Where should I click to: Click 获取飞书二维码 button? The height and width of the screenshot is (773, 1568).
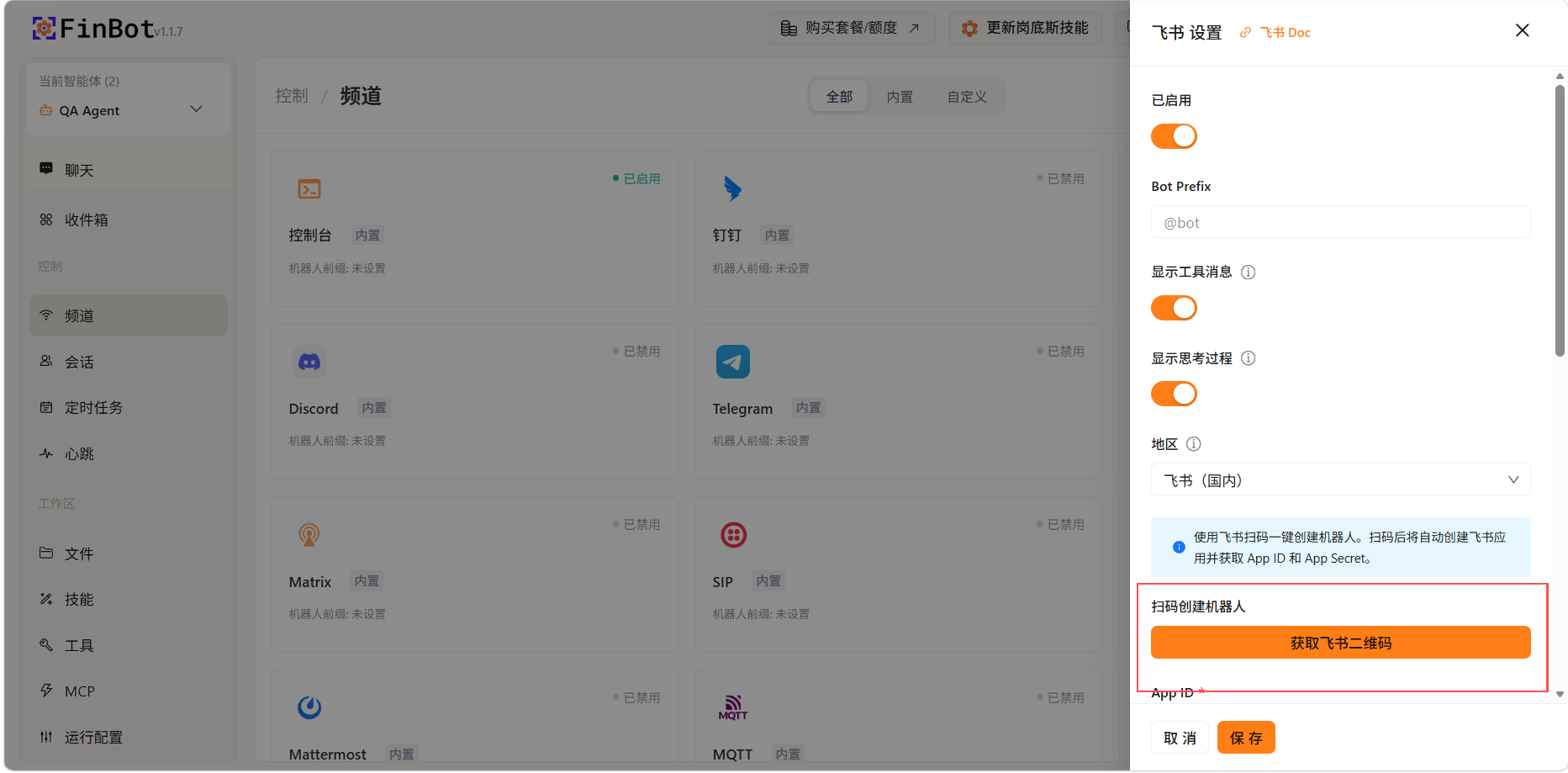1340,643
